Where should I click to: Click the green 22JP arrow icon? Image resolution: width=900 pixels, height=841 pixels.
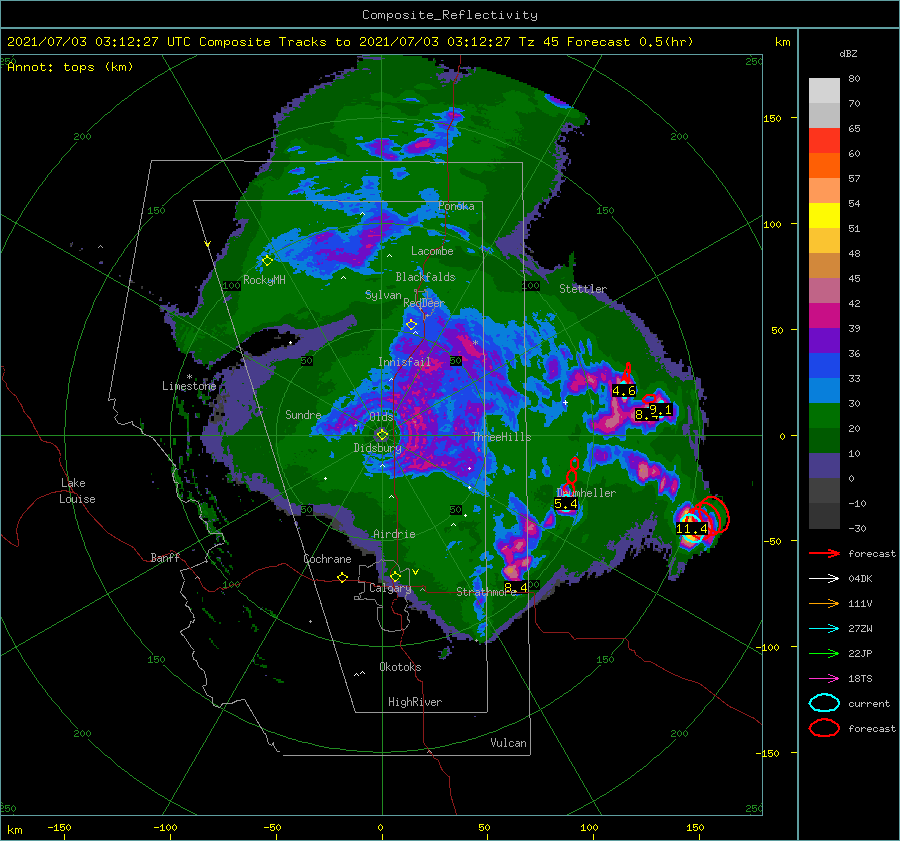click(824, 653)
